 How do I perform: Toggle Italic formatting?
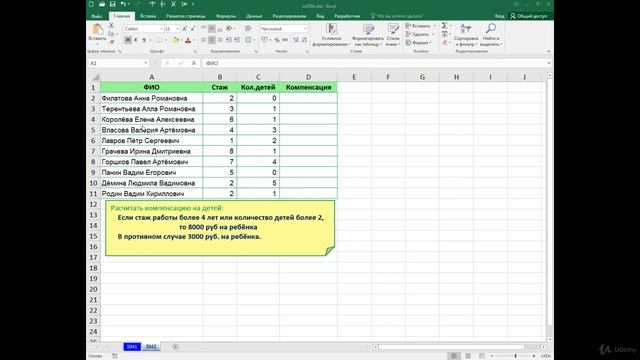click(x=136, y=40)
